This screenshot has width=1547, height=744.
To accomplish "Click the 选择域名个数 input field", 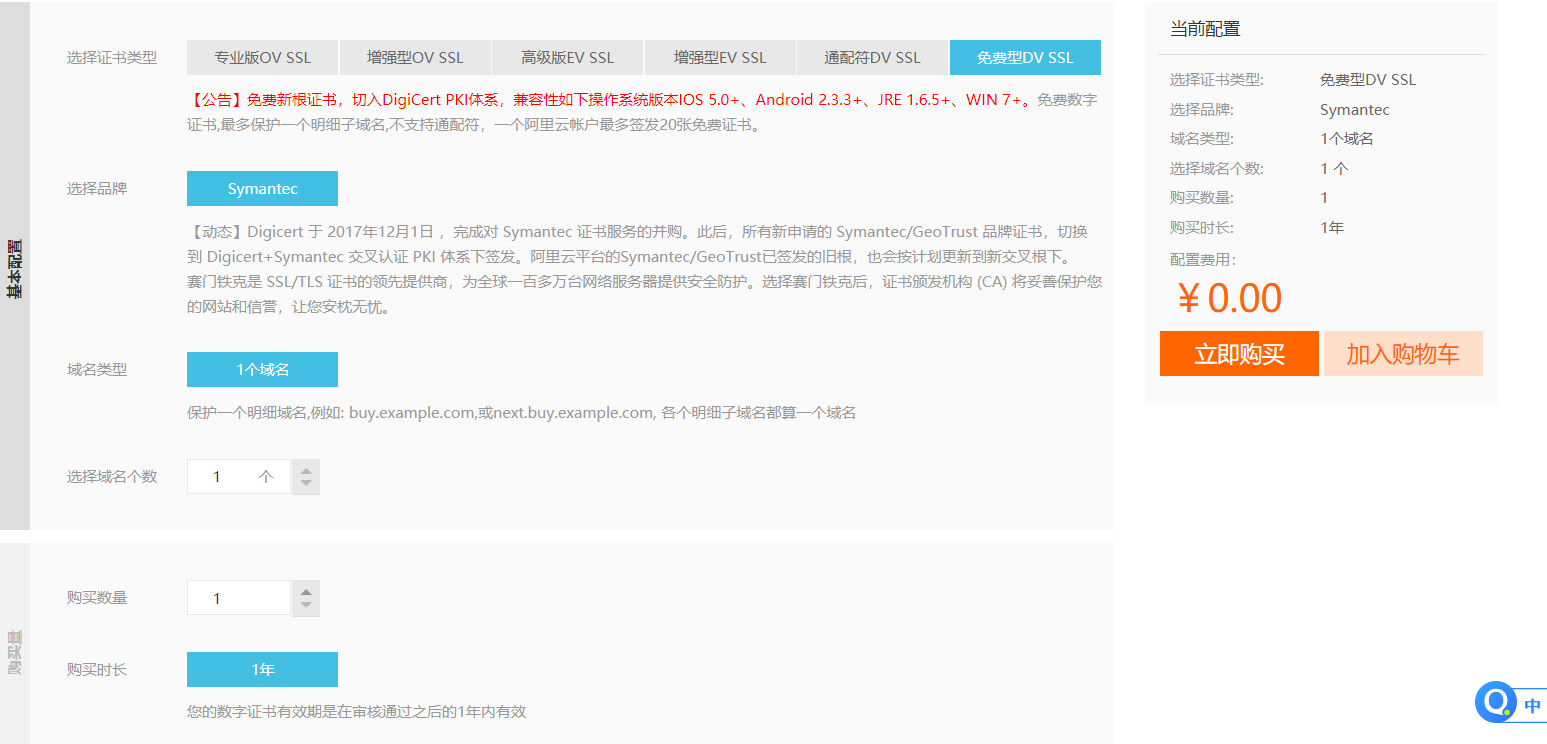I will point(240,476).
